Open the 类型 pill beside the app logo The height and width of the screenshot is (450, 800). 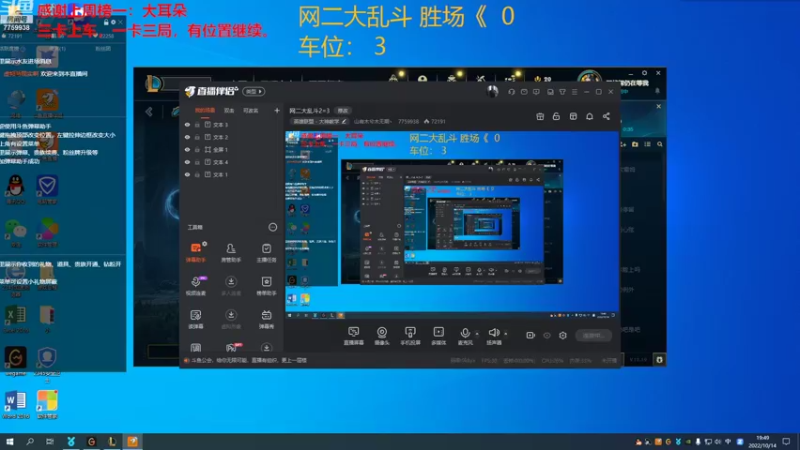click(254, 91)
